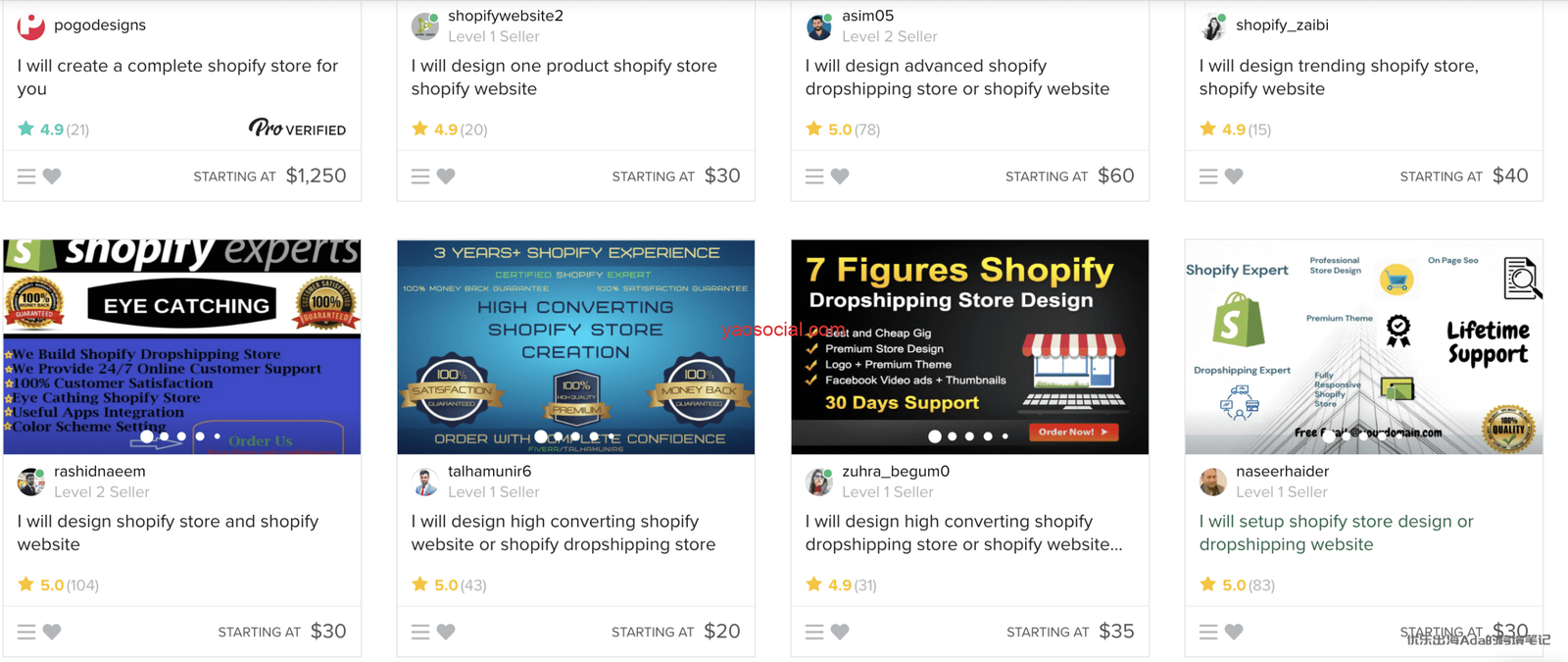1568x662 pixels.
Task: Open talhamunir6 seller avatar
Action: point(424,482)
